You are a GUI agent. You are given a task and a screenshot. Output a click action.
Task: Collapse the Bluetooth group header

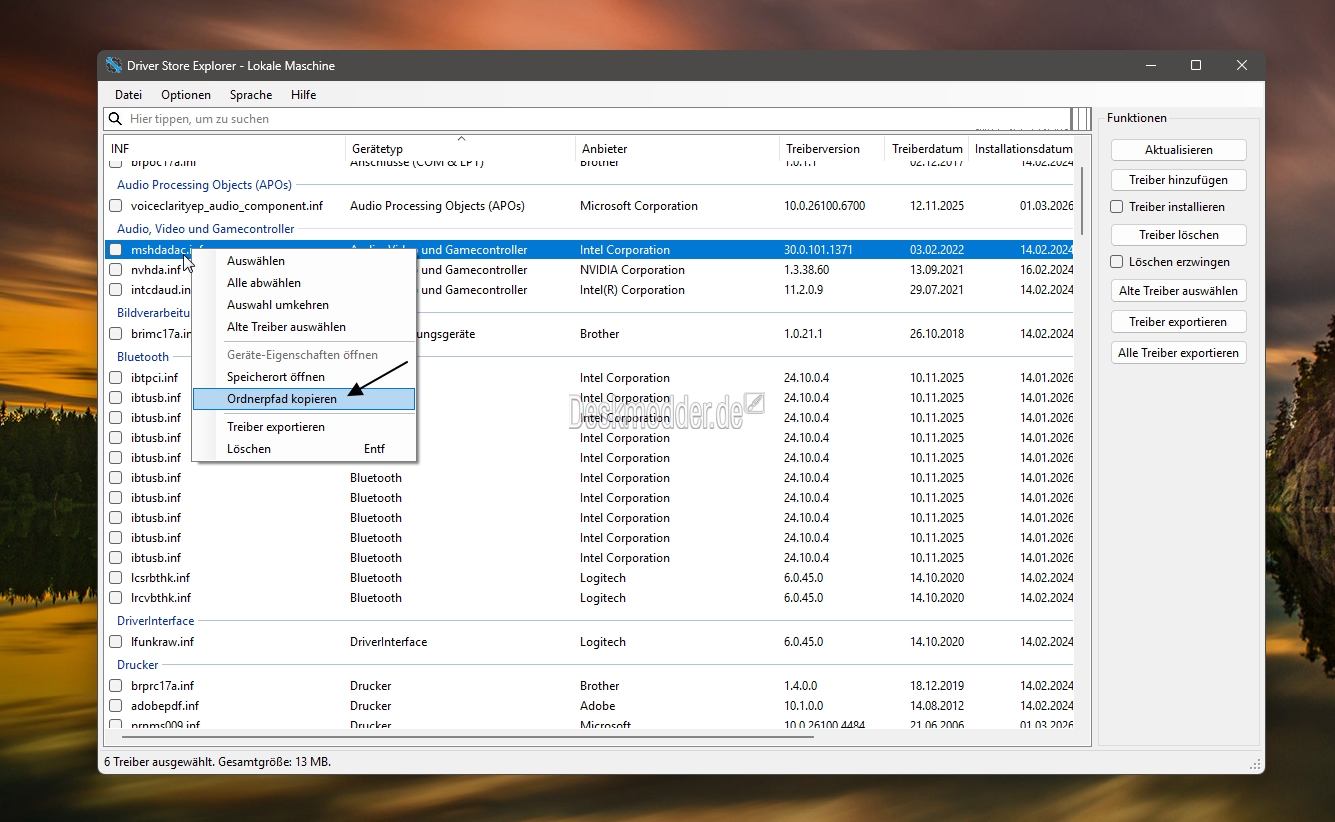(x=143, y=357)
